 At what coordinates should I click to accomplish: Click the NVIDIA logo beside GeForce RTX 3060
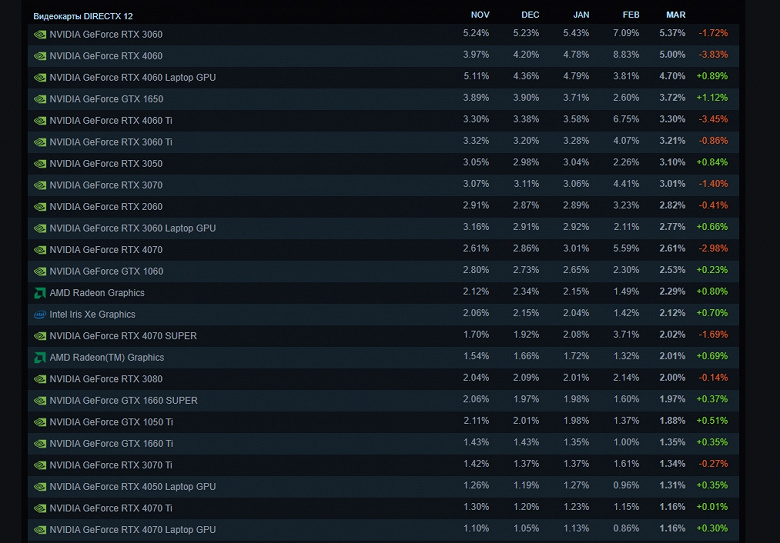40,34
